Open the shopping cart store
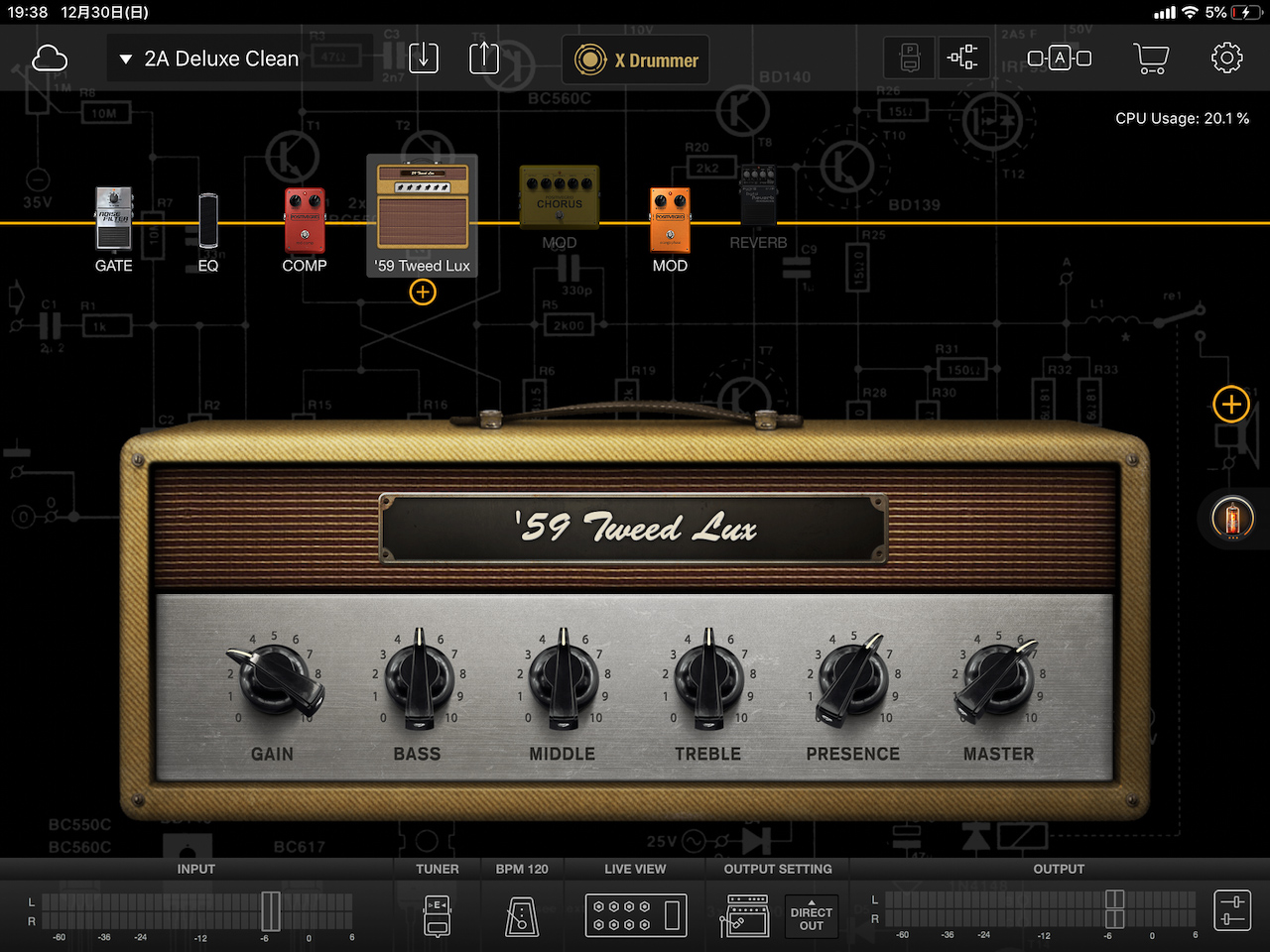 [x=1151, y=59]
